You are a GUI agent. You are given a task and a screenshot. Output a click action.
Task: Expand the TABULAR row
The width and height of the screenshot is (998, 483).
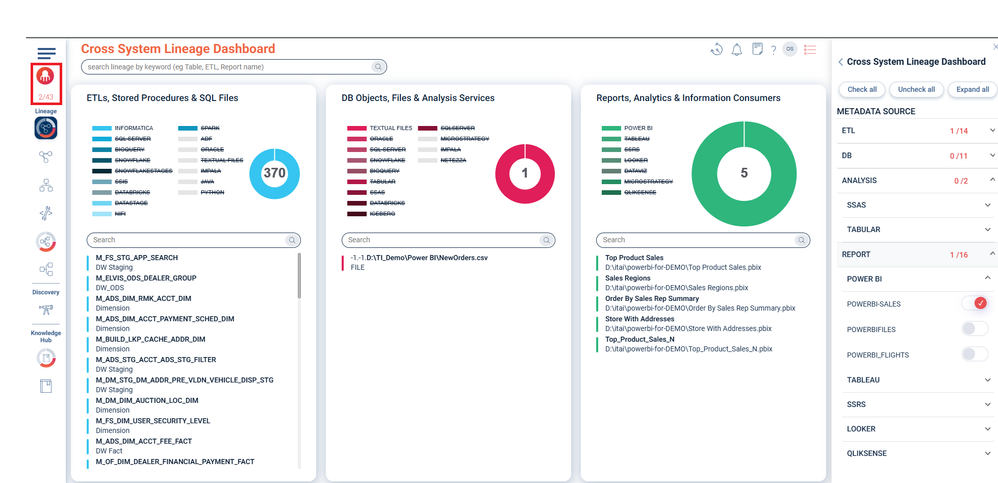click(x=916, y=229)
